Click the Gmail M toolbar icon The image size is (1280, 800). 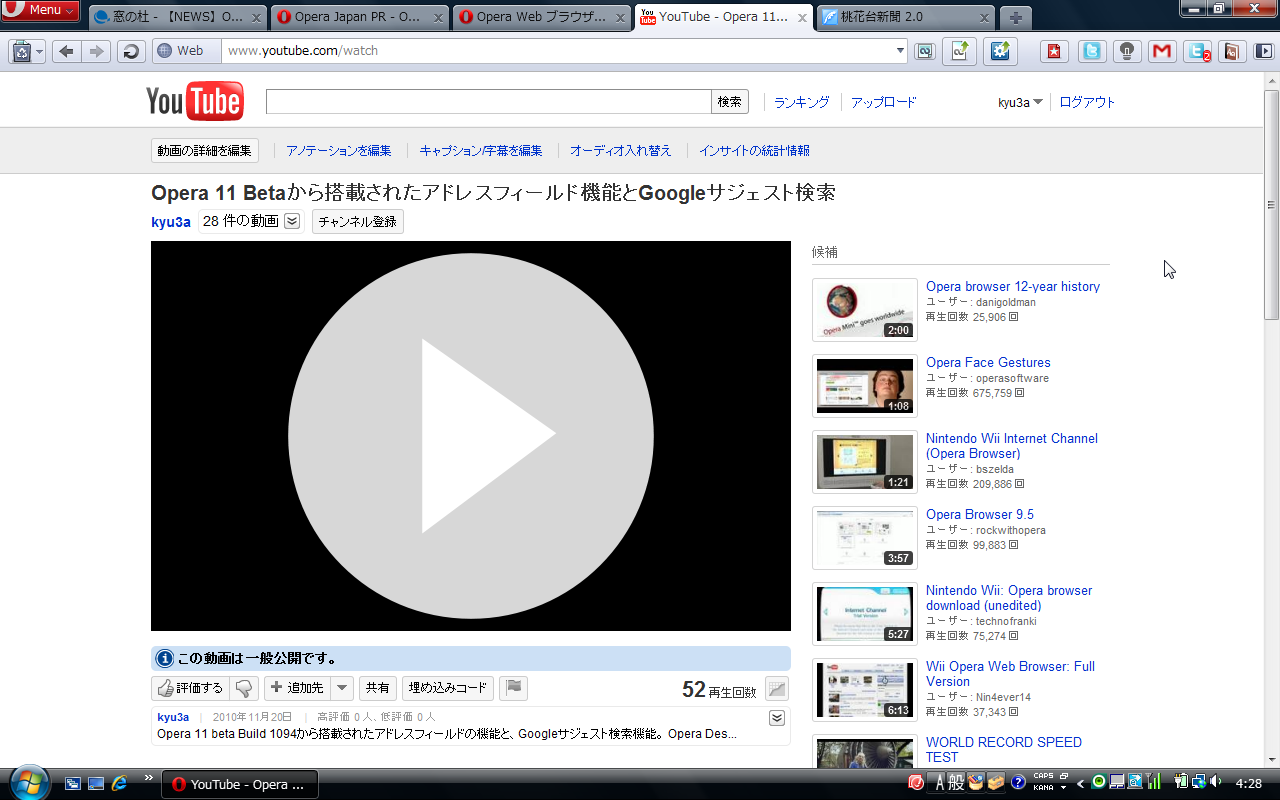pos(1161,51)
